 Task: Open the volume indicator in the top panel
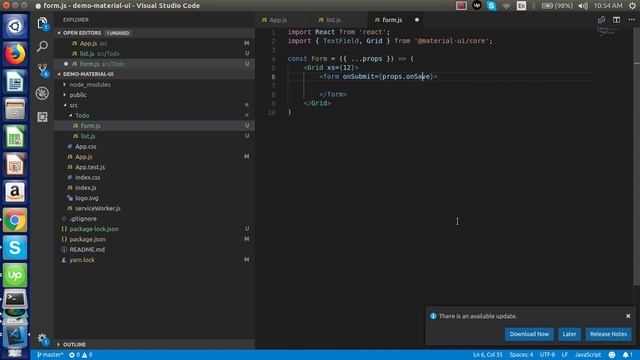point(583,6)
